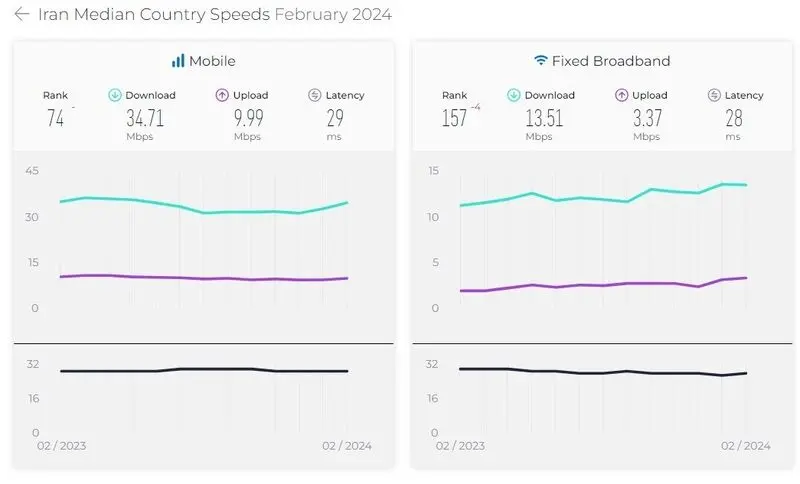This screenshot has width=800, height=484.
Task: Click the back arrow beside Iran title
Action: click(x=21, y=14)
